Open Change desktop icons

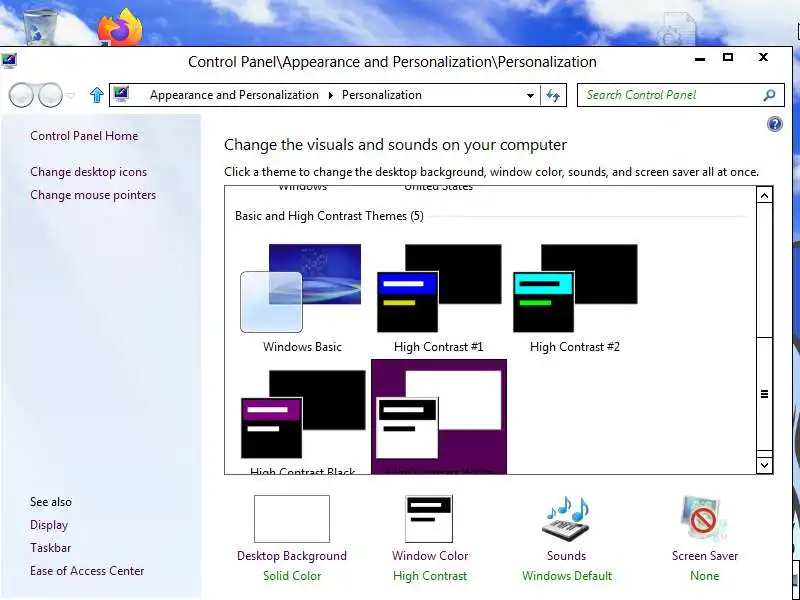pos(88,172)
